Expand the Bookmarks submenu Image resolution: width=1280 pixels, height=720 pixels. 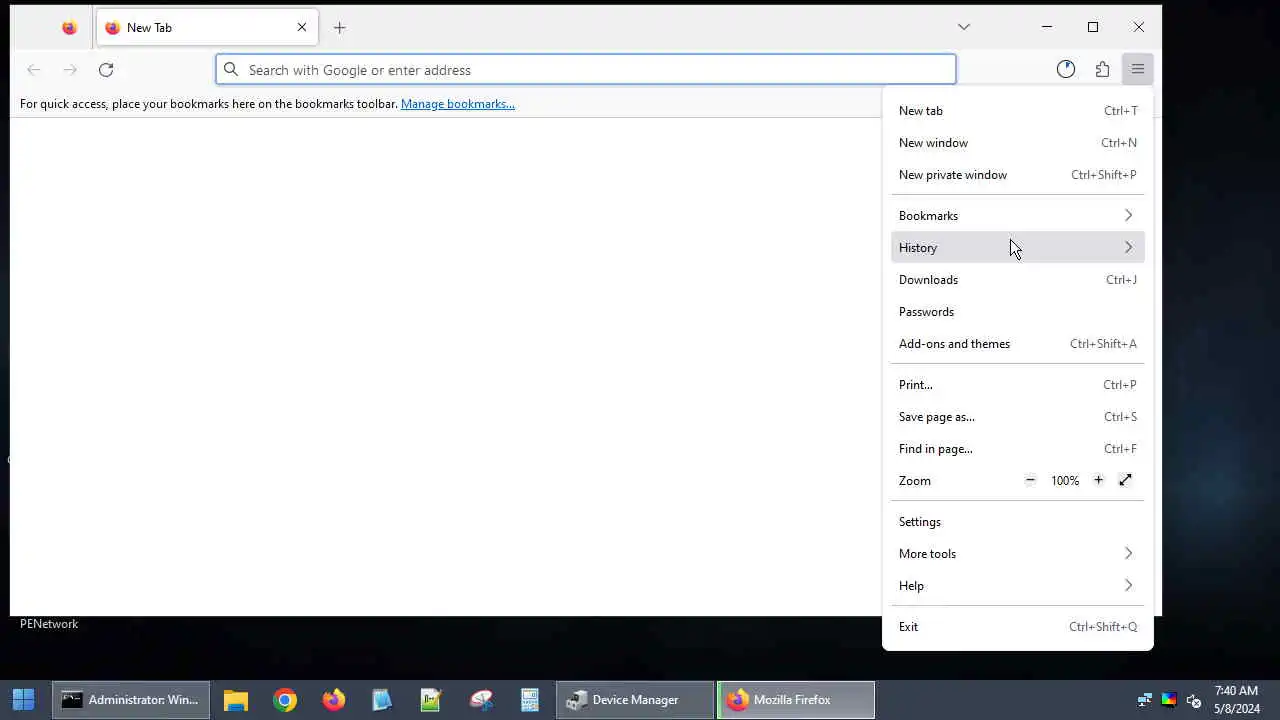click(1018, 216)
